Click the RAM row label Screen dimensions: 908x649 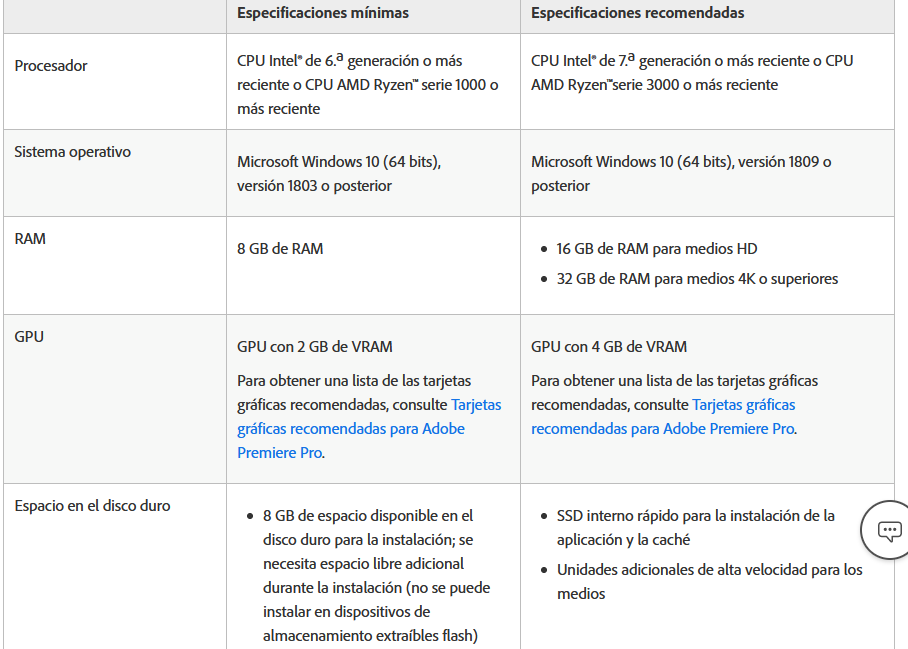coord(30,239)
